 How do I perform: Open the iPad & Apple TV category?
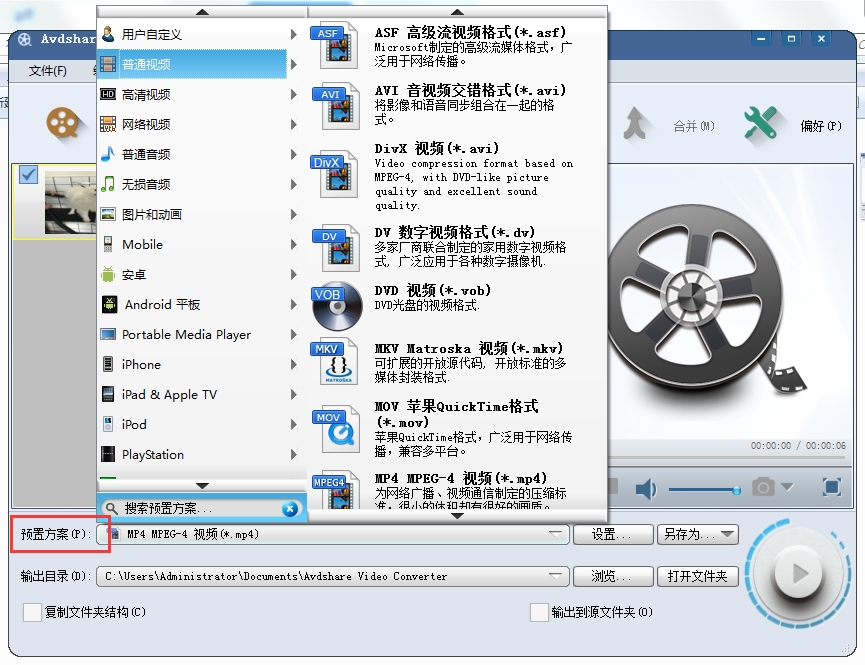pos(192,394)
